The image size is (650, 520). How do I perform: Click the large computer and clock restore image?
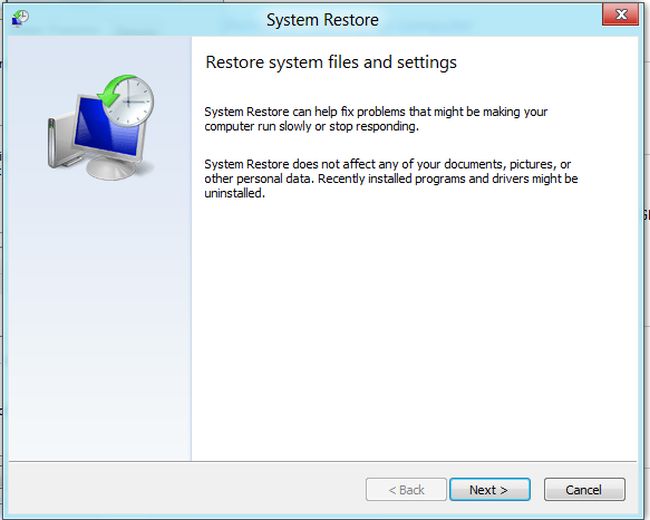pos(101,127)
